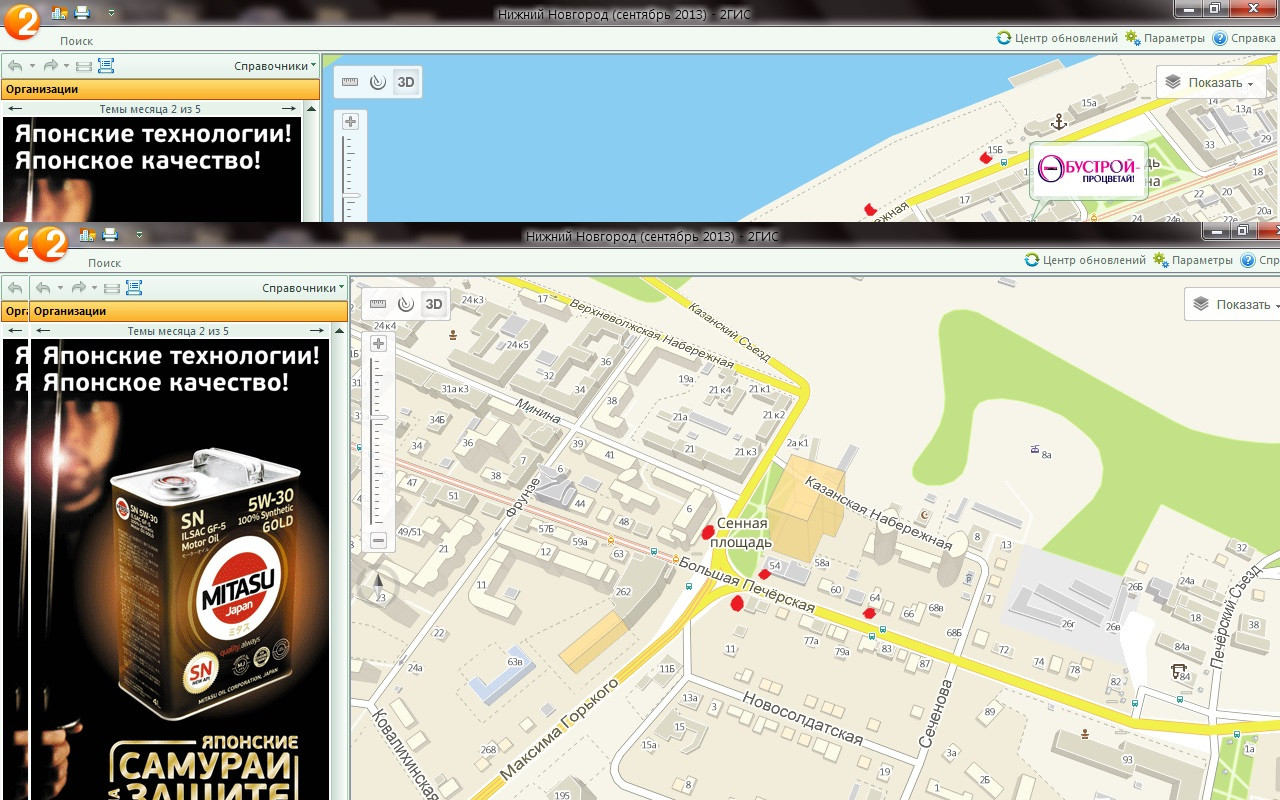Click the grey stacked-rows icon in front window toolbar
The height and width of the screenshot is (800, 1280).
point(112,288)
